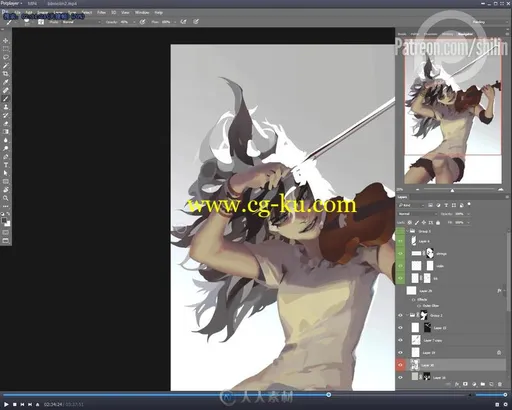512x410 pixels.
Task: Create new adjustment layer icon
Action: [x=474, y=384]
